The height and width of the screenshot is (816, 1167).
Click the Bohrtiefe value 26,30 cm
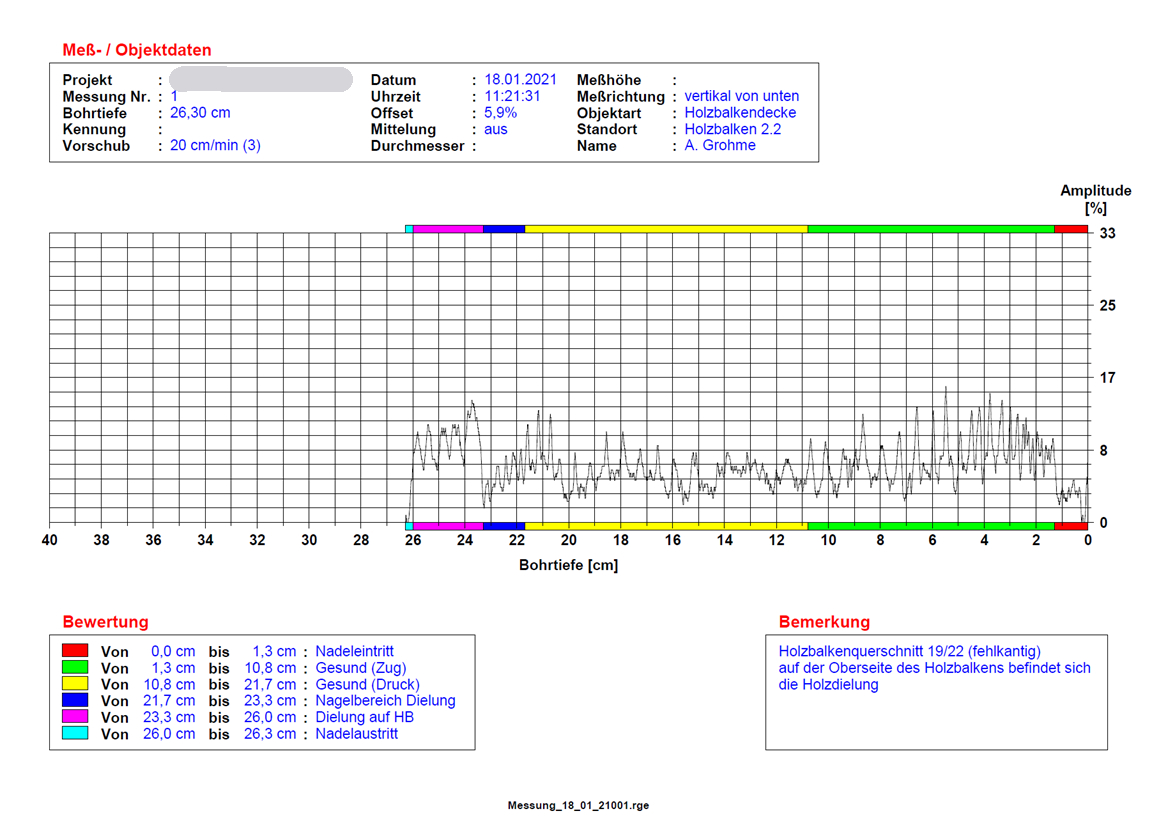click(200, 113)
